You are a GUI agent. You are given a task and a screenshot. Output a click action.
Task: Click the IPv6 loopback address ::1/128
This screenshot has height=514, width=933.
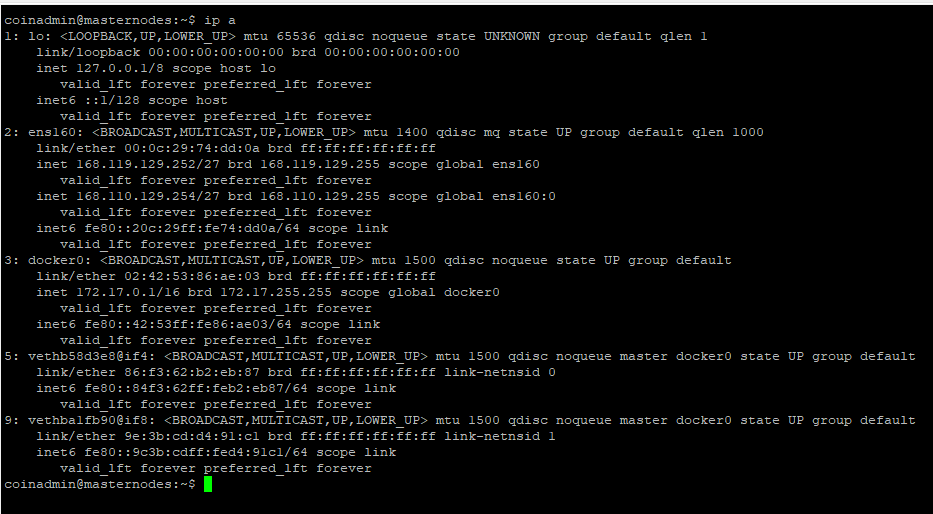coord(112,100)
